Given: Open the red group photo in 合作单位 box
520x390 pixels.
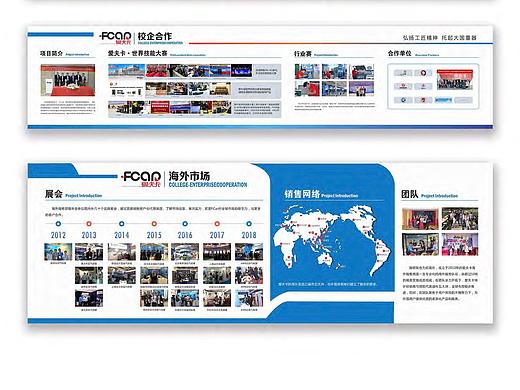Looking at the screenshot, I should (x=455, y=79).
